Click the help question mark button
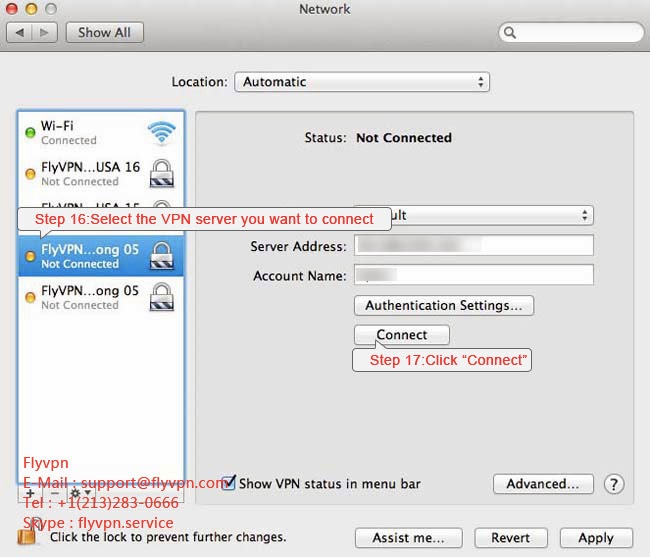 614,484
